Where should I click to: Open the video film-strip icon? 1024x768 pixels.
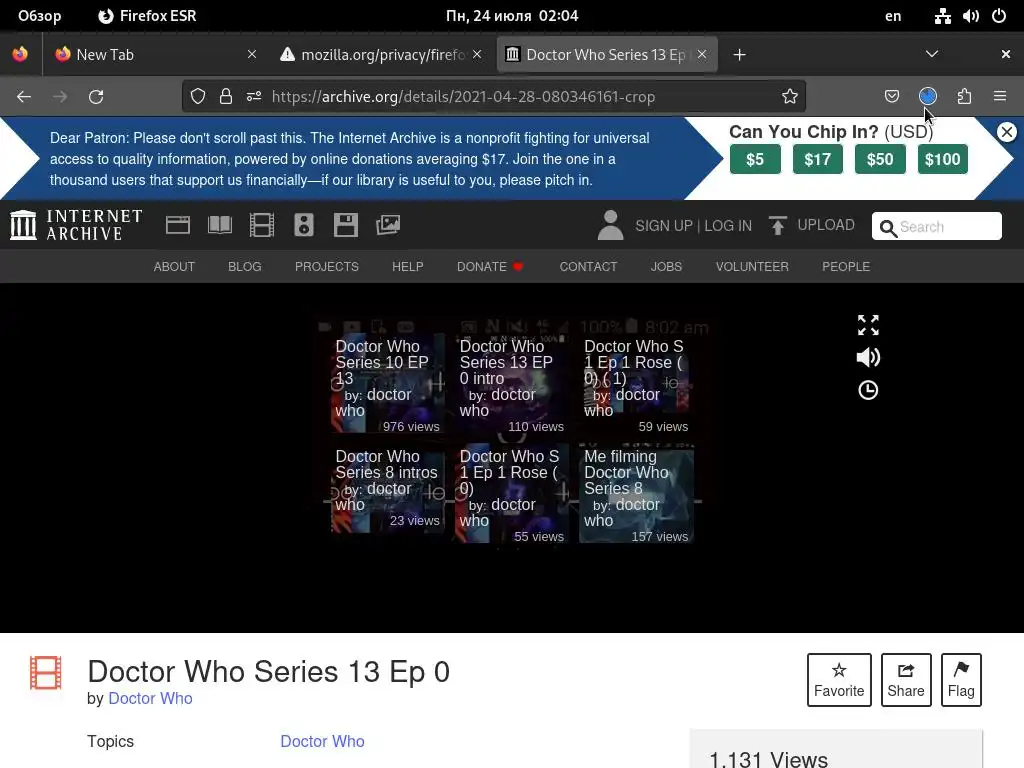point(262,225)
